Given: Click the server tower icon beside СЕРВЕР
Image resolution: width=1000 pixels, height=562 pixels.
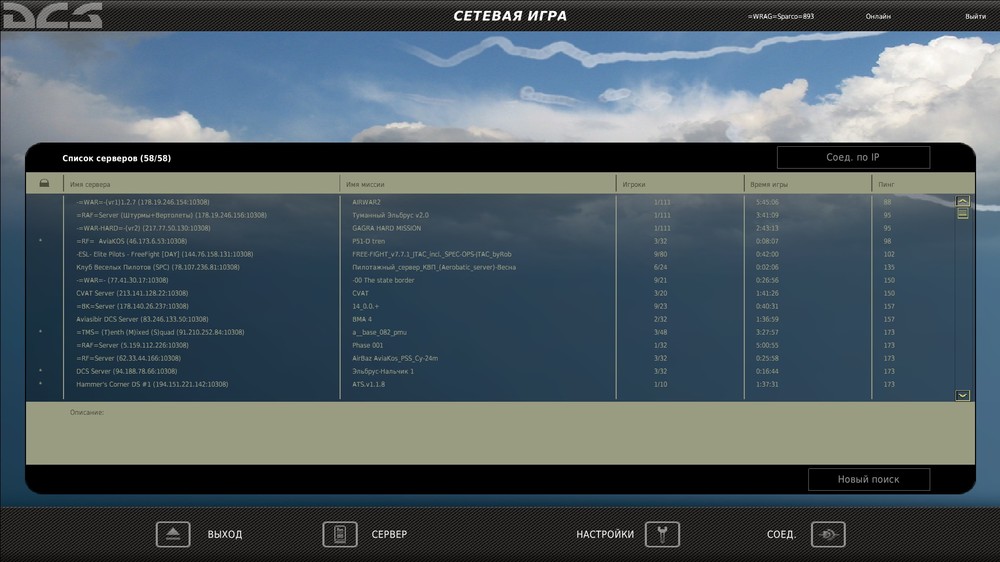Looking at the screenshot, I should tap(339, 534).
